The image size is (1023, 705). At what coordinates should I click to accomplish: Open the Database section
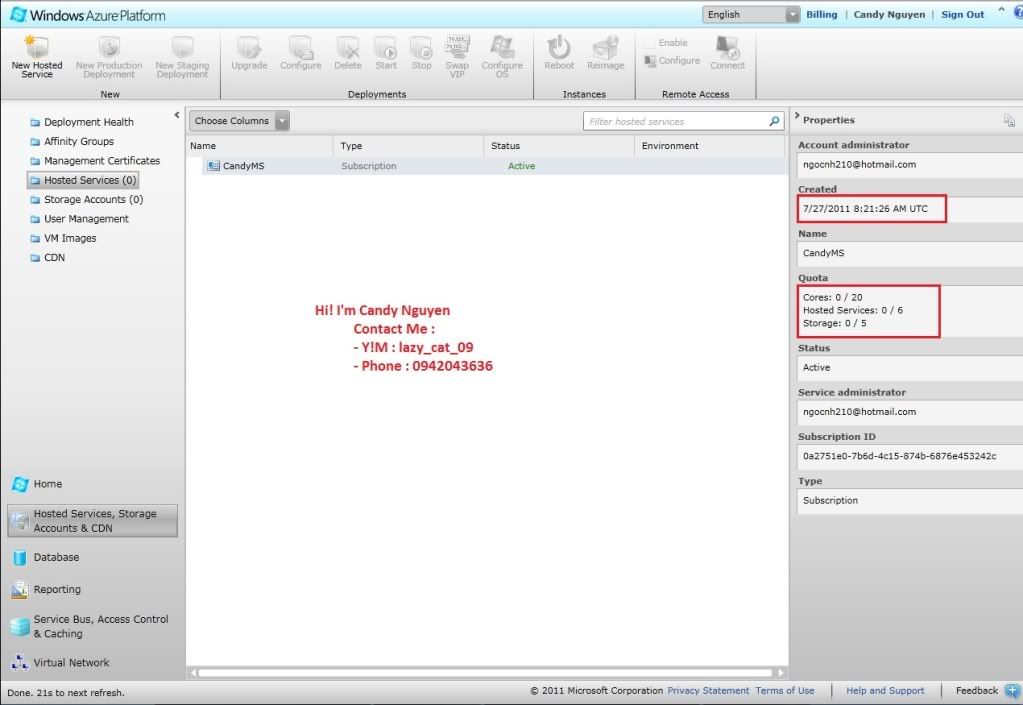tap(46, 557)
